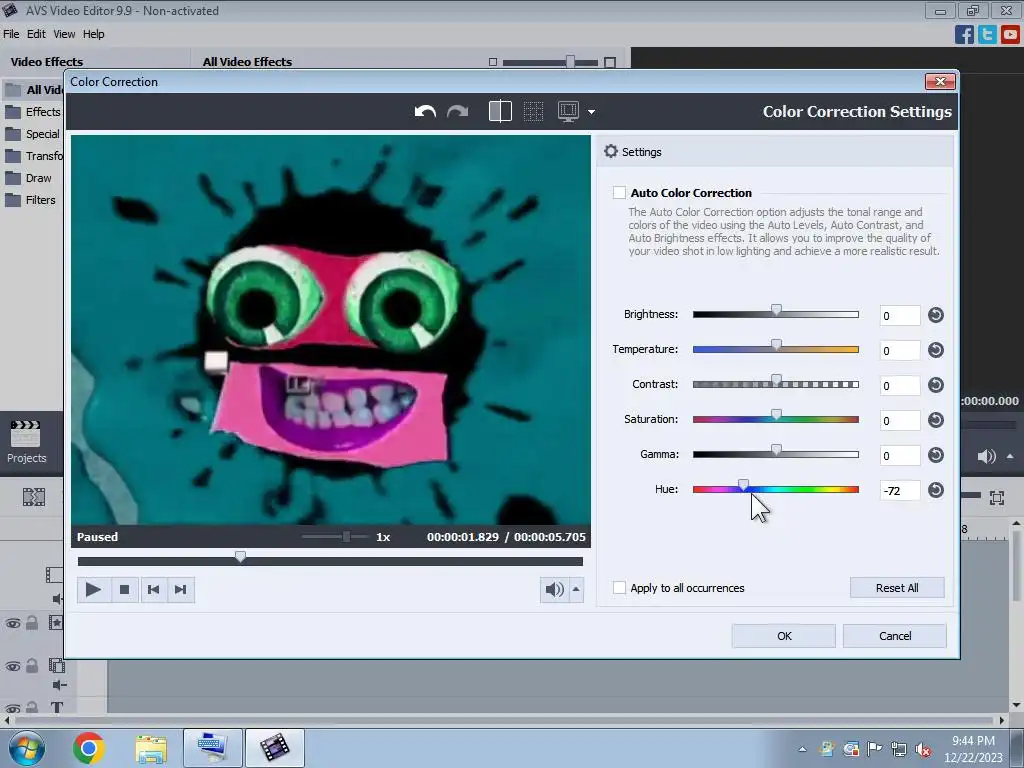Enable Auto Color Correction checkbox
1024x768 pixels.
click(x=619, y=193)
